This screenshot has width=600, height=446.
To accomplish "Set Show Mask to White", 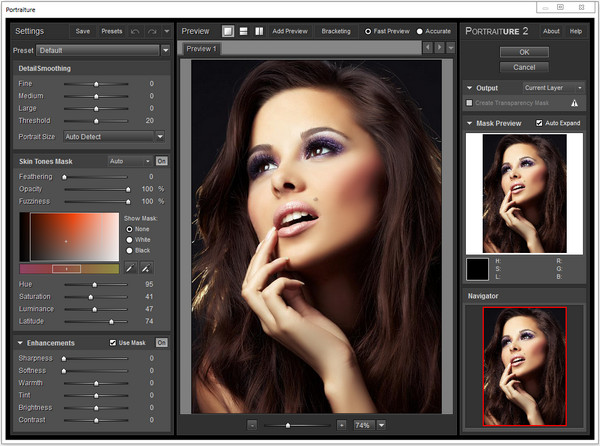I will tap(129, 239).
